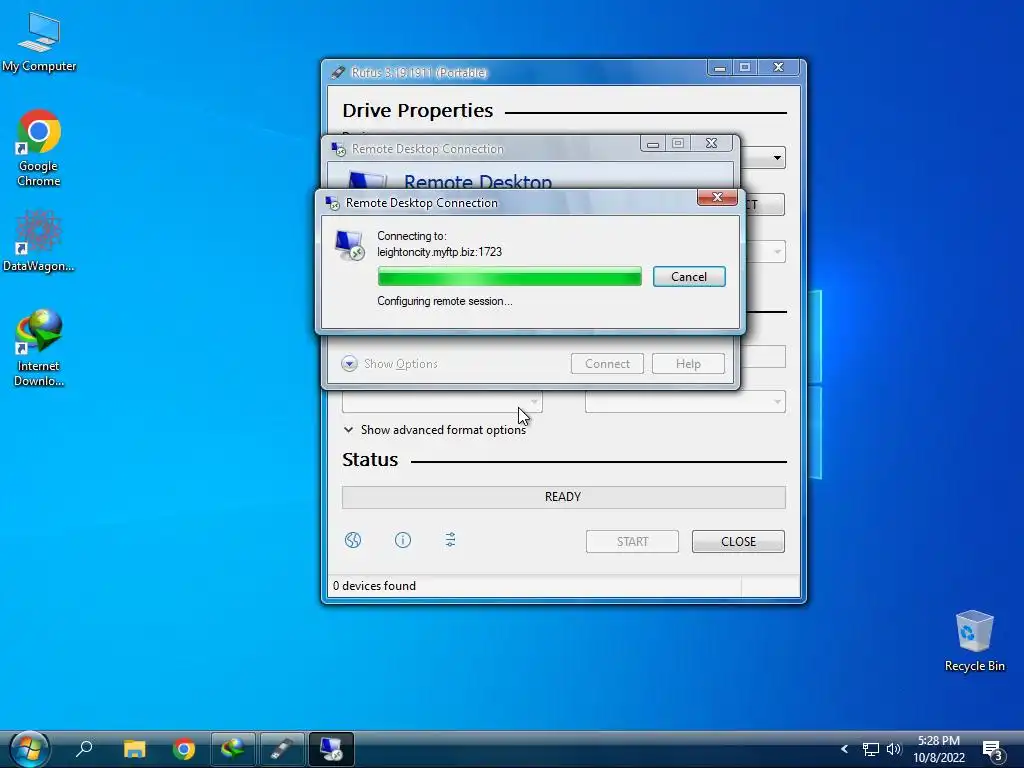Expand Show advanced format options in Rufus
1024x768 pixels.
click(x=434, y=430)
